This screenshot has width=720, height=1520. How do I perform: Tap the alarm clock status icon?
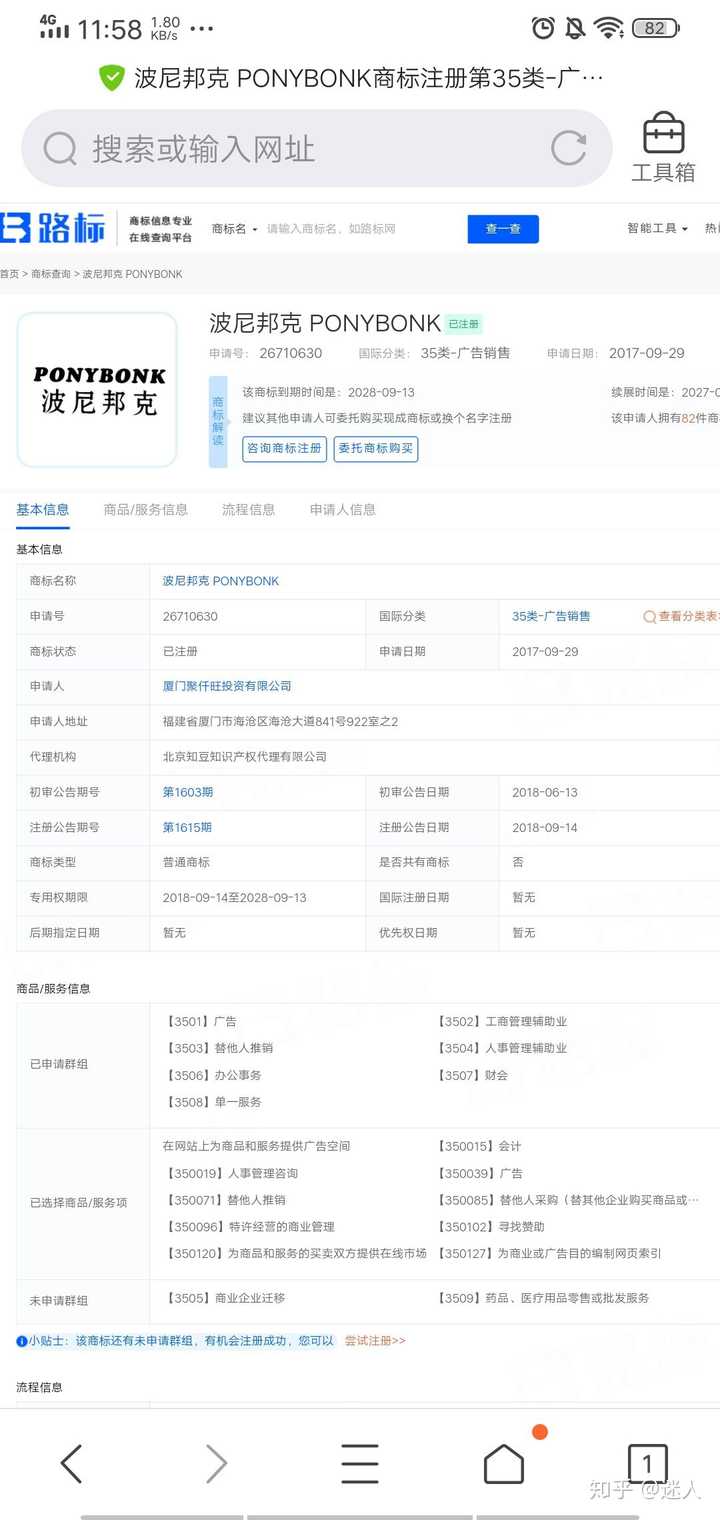(543, 28)
